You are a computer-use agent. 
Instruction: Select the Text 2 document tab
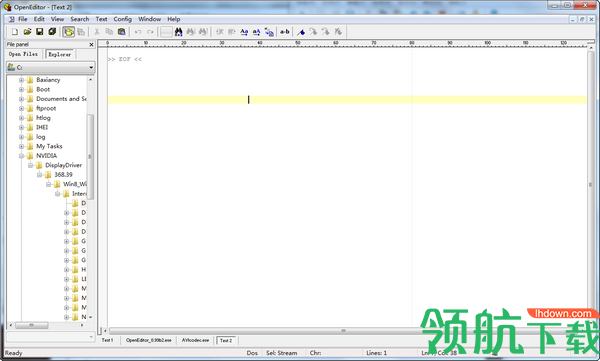[226, 340]
